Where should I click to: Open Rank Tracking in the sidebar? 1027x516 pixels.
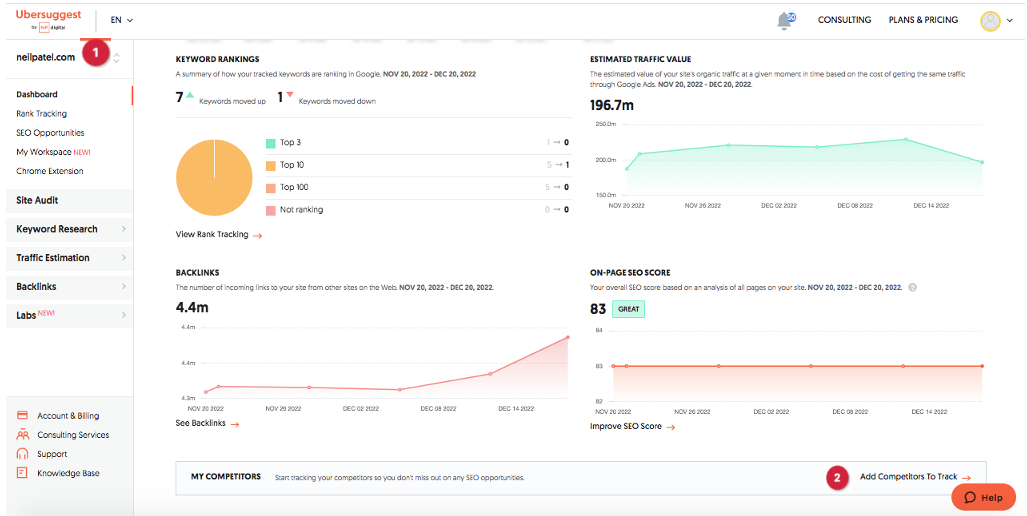(41, 114)
